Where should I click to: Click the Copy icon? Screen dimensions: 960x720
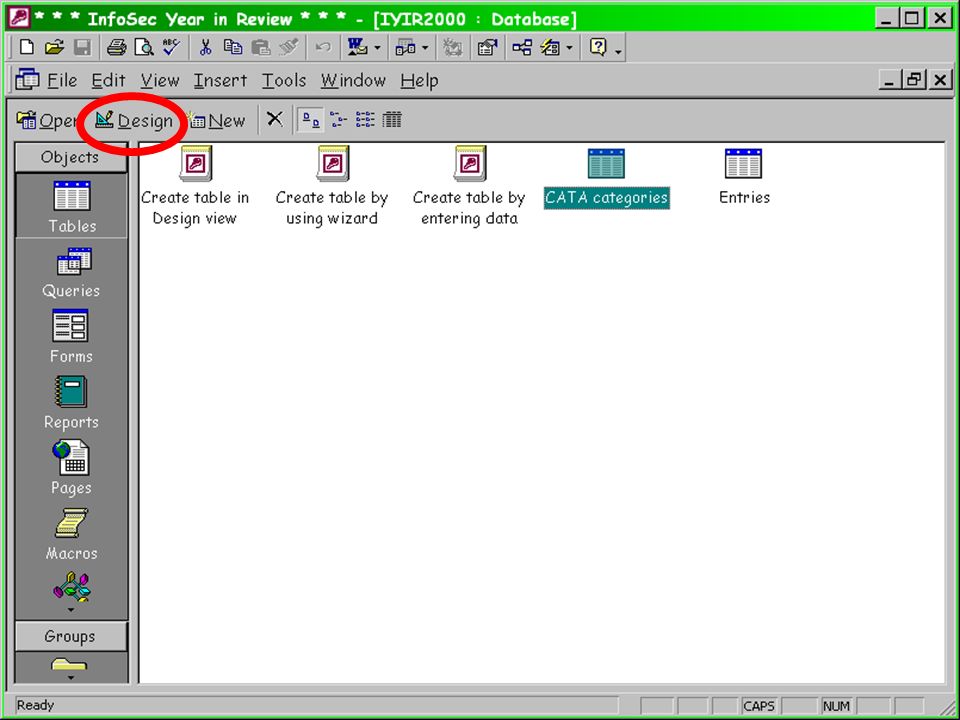[x=233, y=47]
